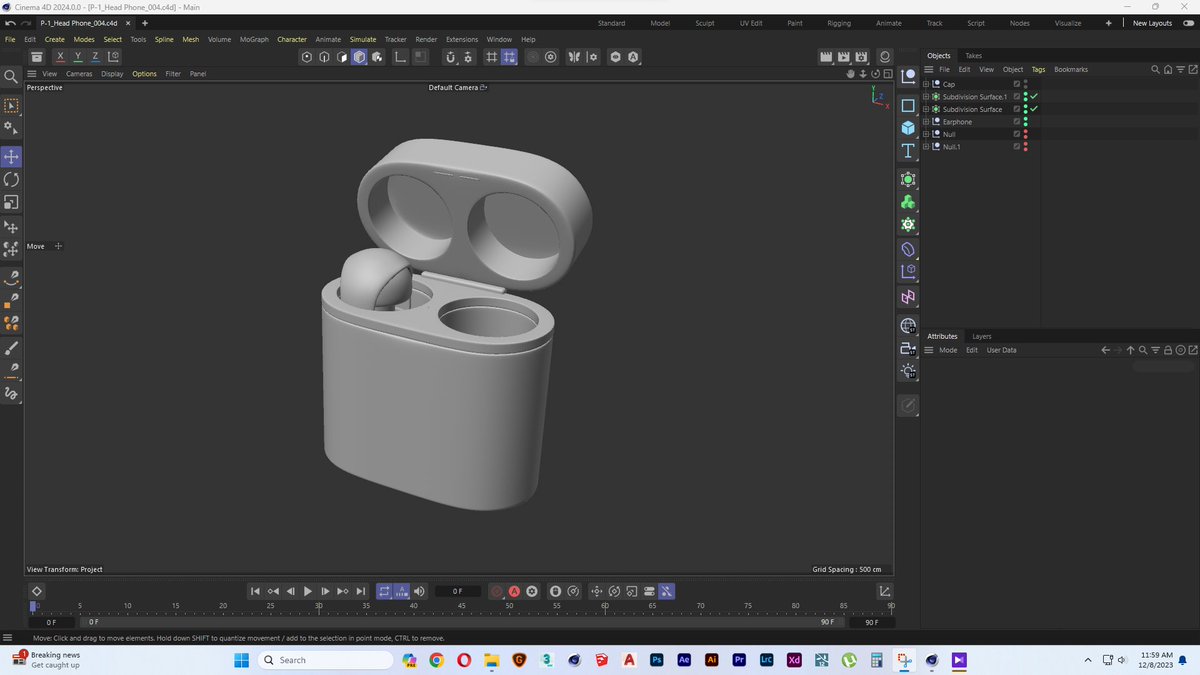This screenshot has width=1200, height=675.
Task: Expand the Cap object hierarchy
Action: point(926,84)
